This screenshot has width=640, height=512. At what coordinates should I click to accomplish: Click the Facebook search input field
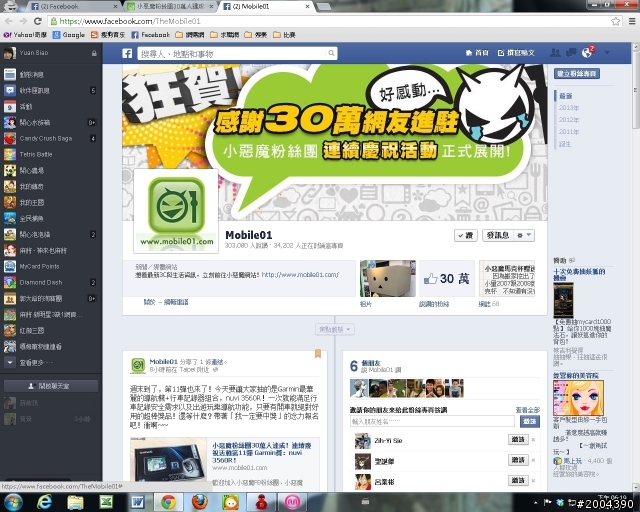233,53
